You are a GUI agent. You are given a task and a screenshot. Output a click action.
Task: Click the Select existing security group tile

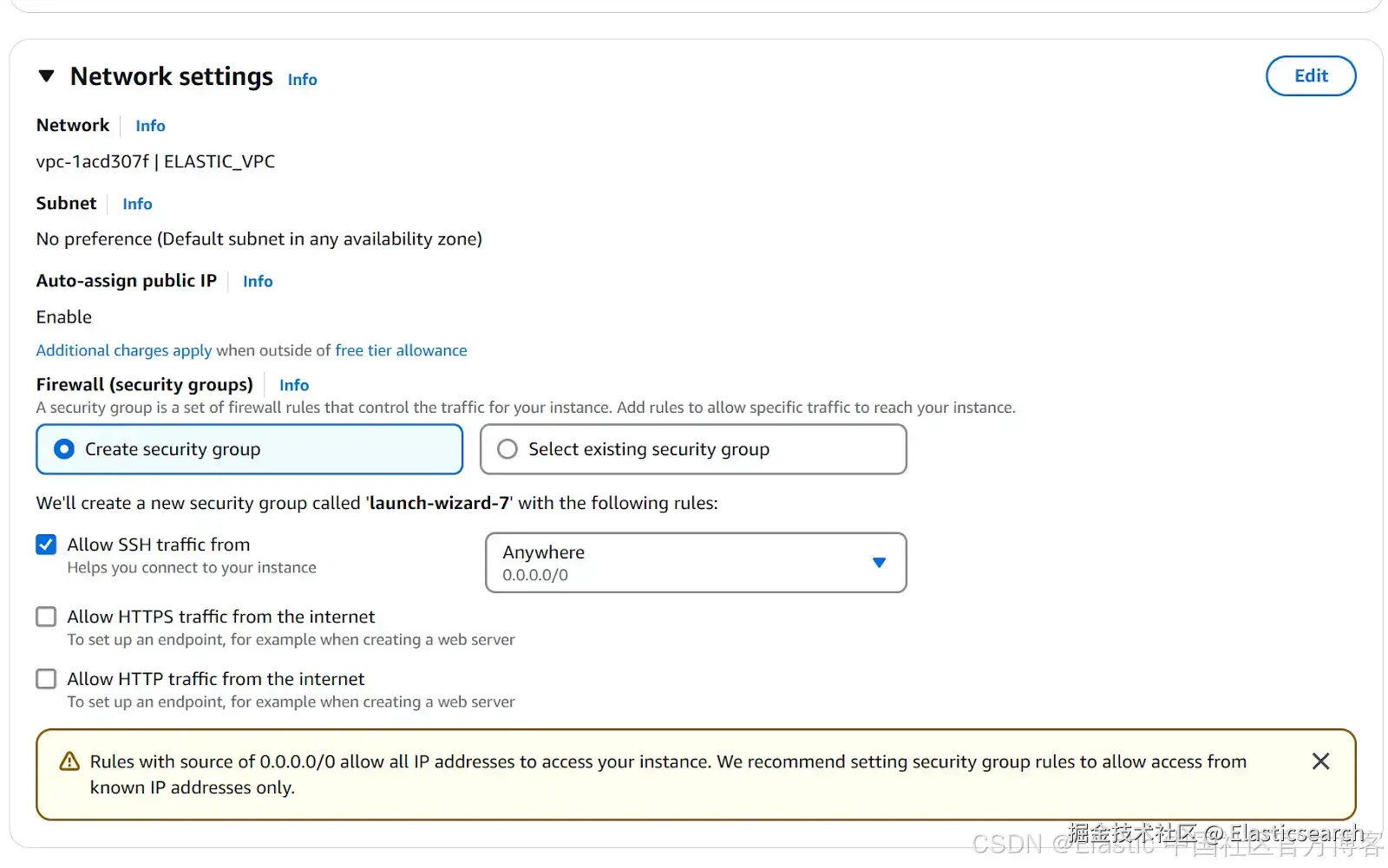[694, 449]
